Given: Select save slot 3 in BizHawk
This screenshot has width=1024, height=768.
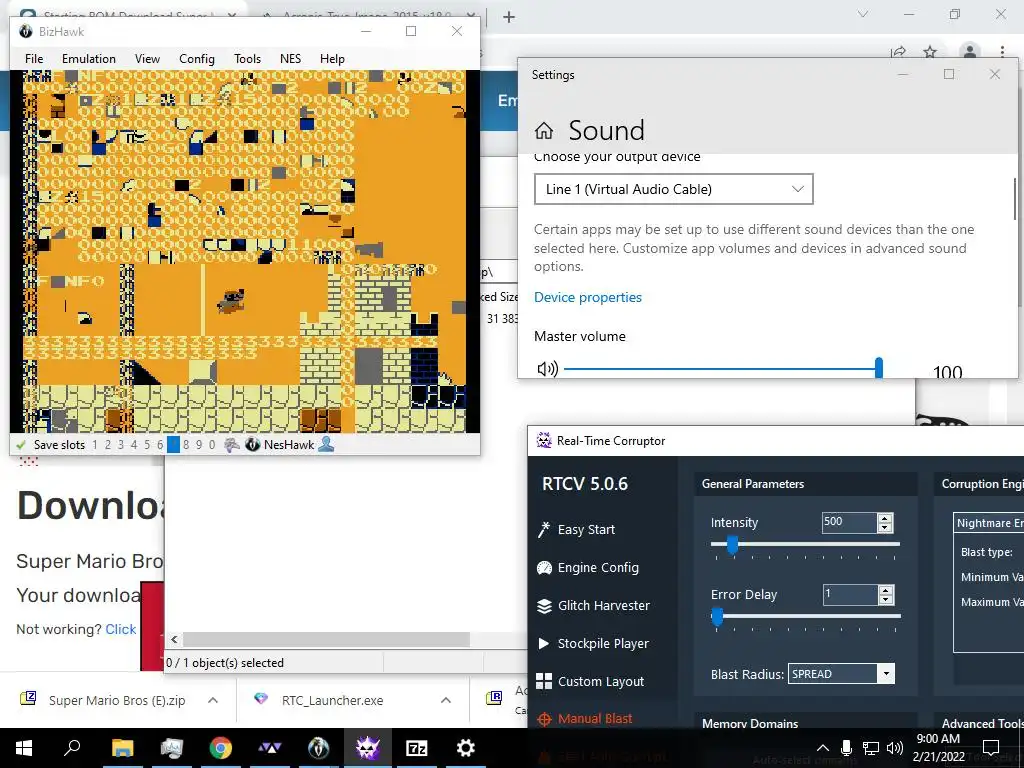Looking at the screenshot, I should [x=121, y=445].
